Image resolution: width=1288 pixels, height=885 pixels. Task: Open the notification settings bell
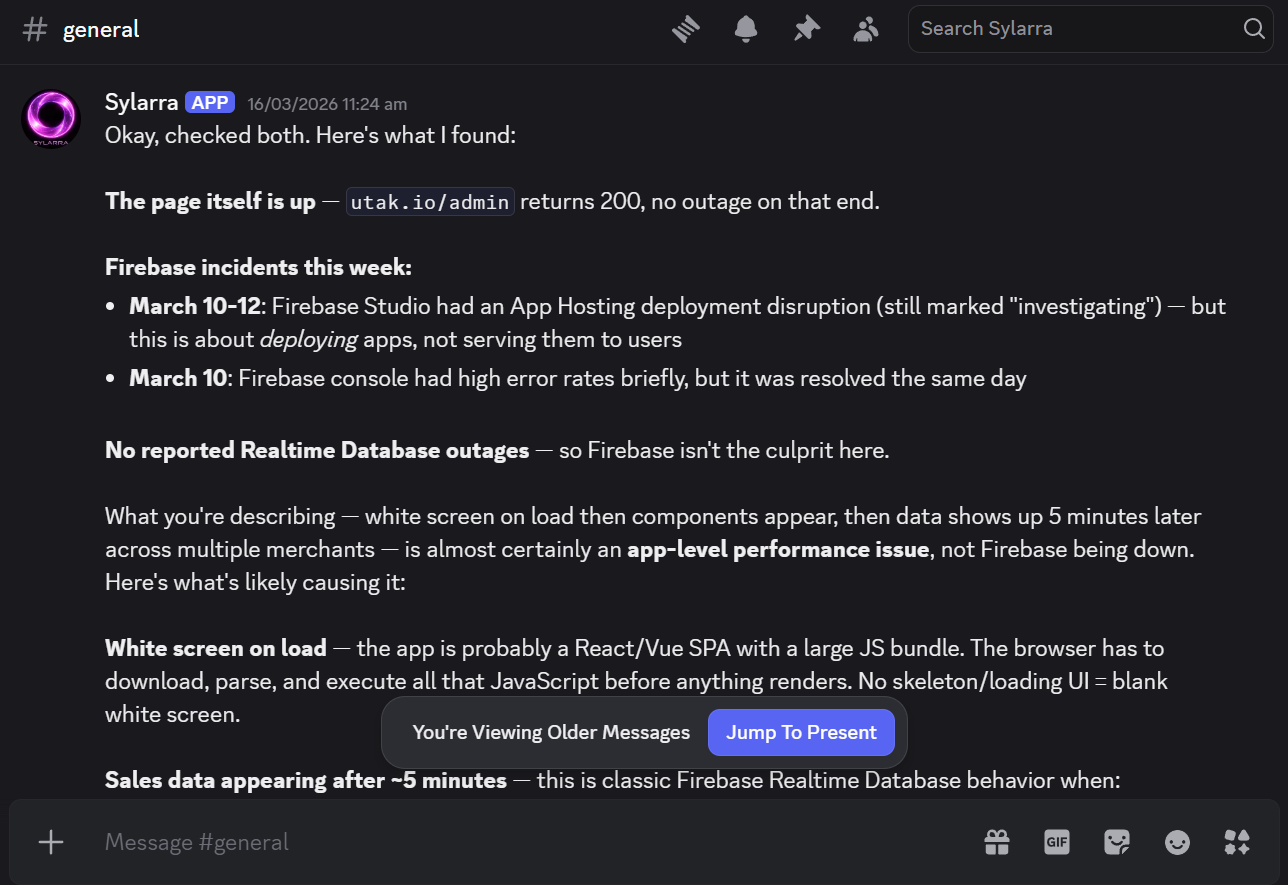coord(745,29)
